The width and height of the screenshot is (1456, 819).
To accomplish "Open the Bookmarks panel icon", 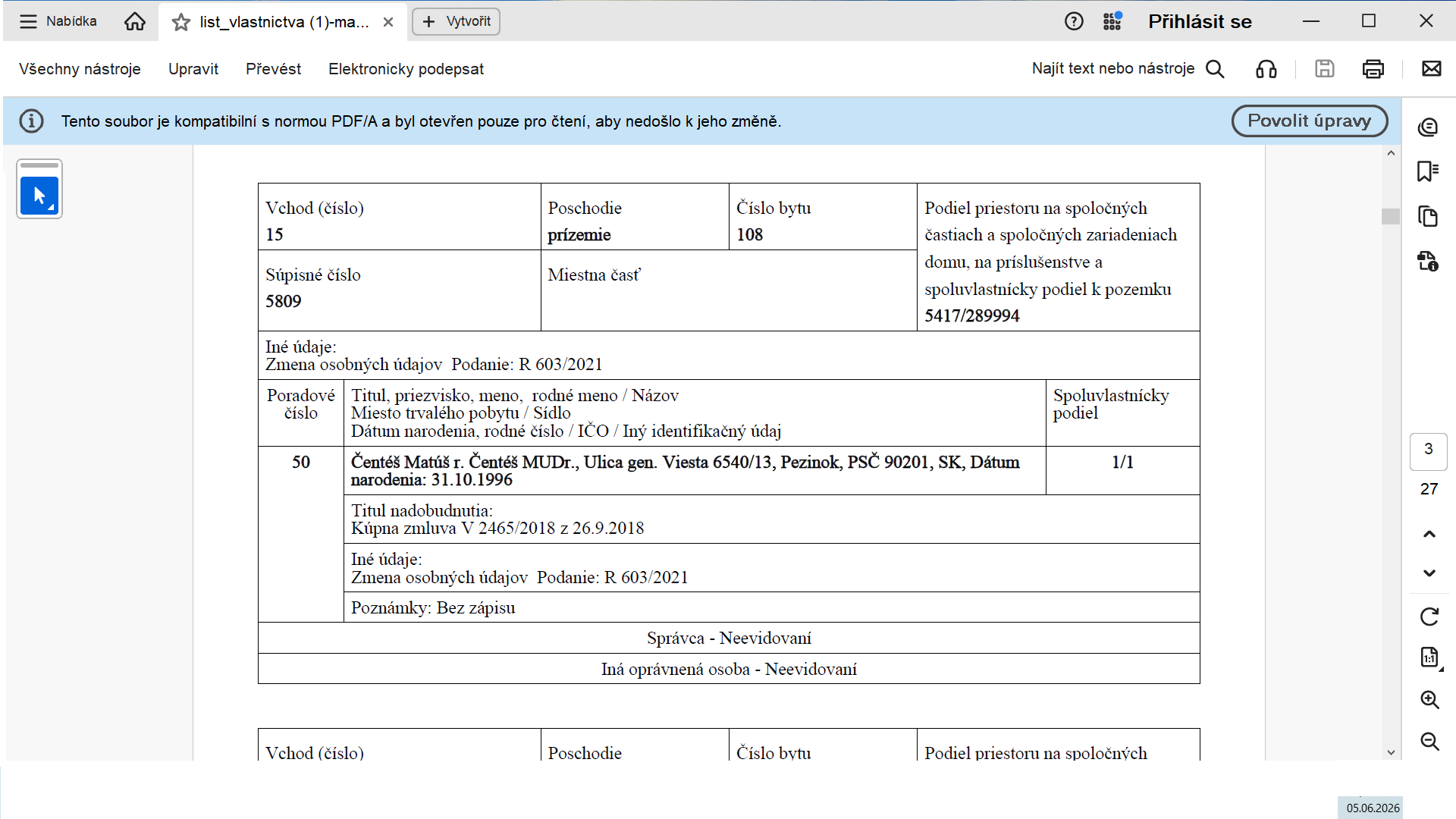I will coord(1429,171).
